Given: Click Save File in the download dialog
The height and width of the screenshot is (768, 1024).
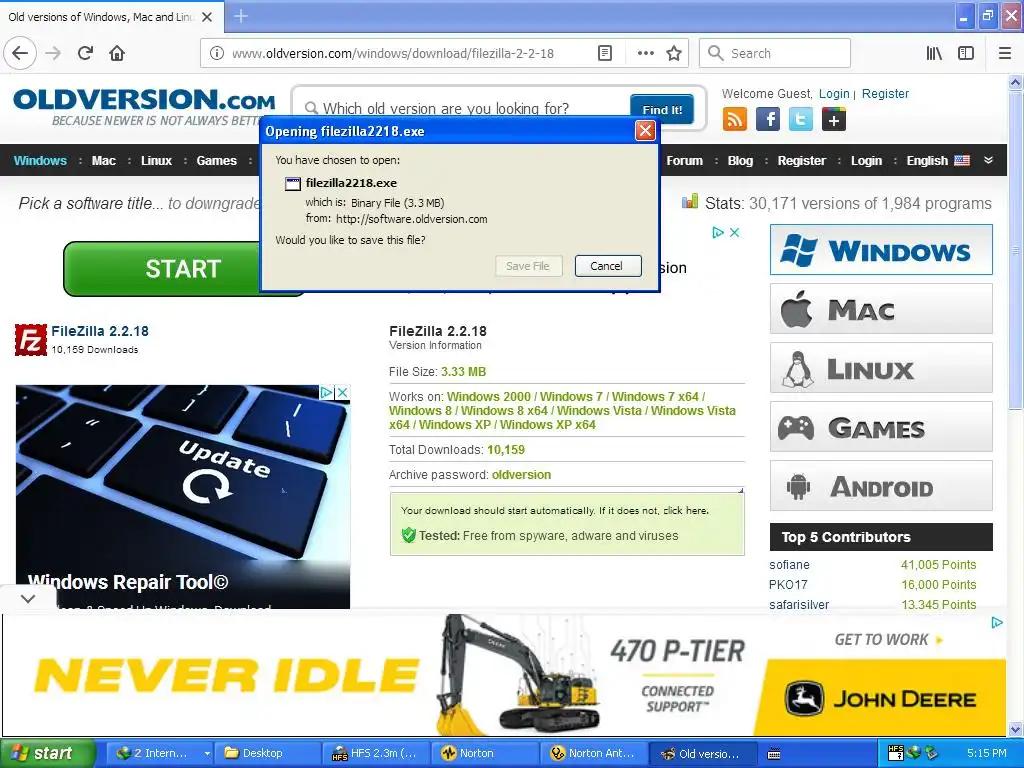Looking at the screenshot, I should tap(528, 266).
